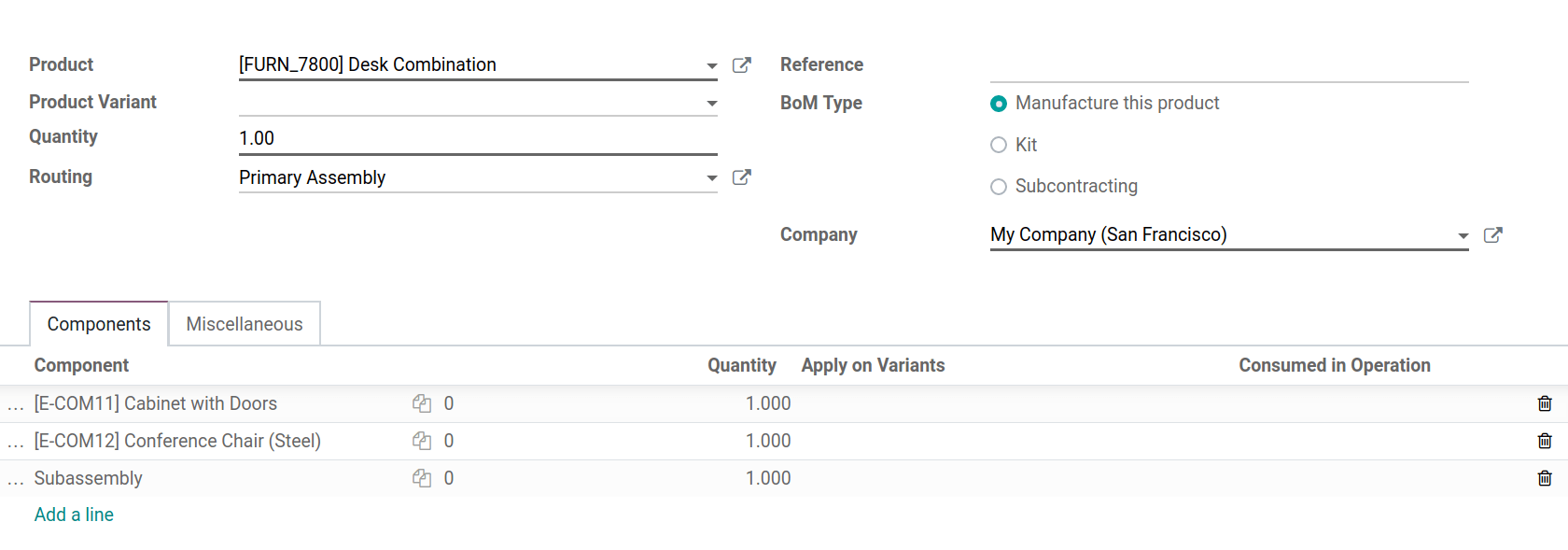Choose Subcontracting as BoM type
Image resolution: width=1568 pixels, height=550 pixels.
pyautogui.click(x=999, y=187)
